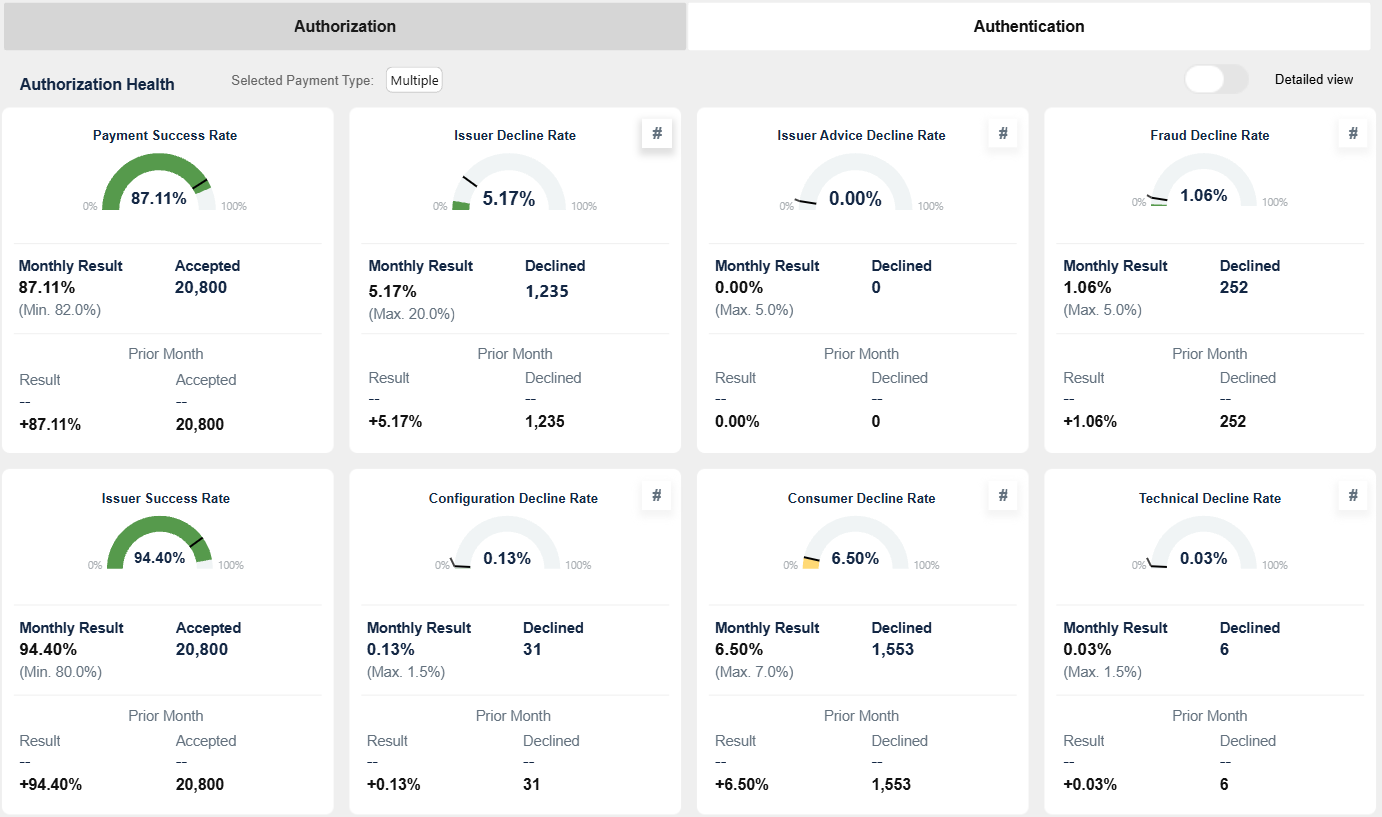Toggle the Detailed view switch
1382x817 pixels.
click(1216, 79)
